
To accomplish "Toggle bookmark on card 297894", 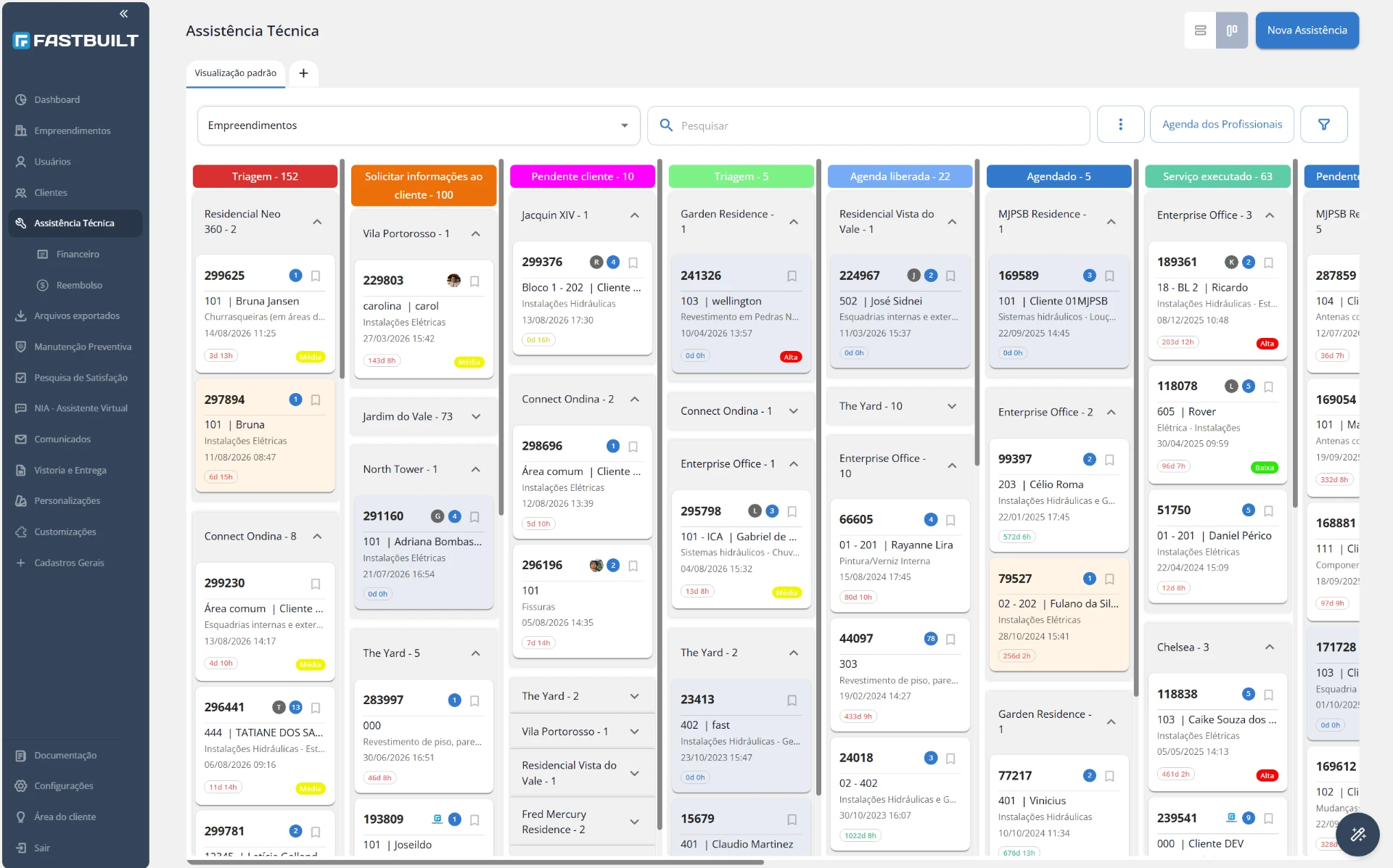I will coord(316,400).
